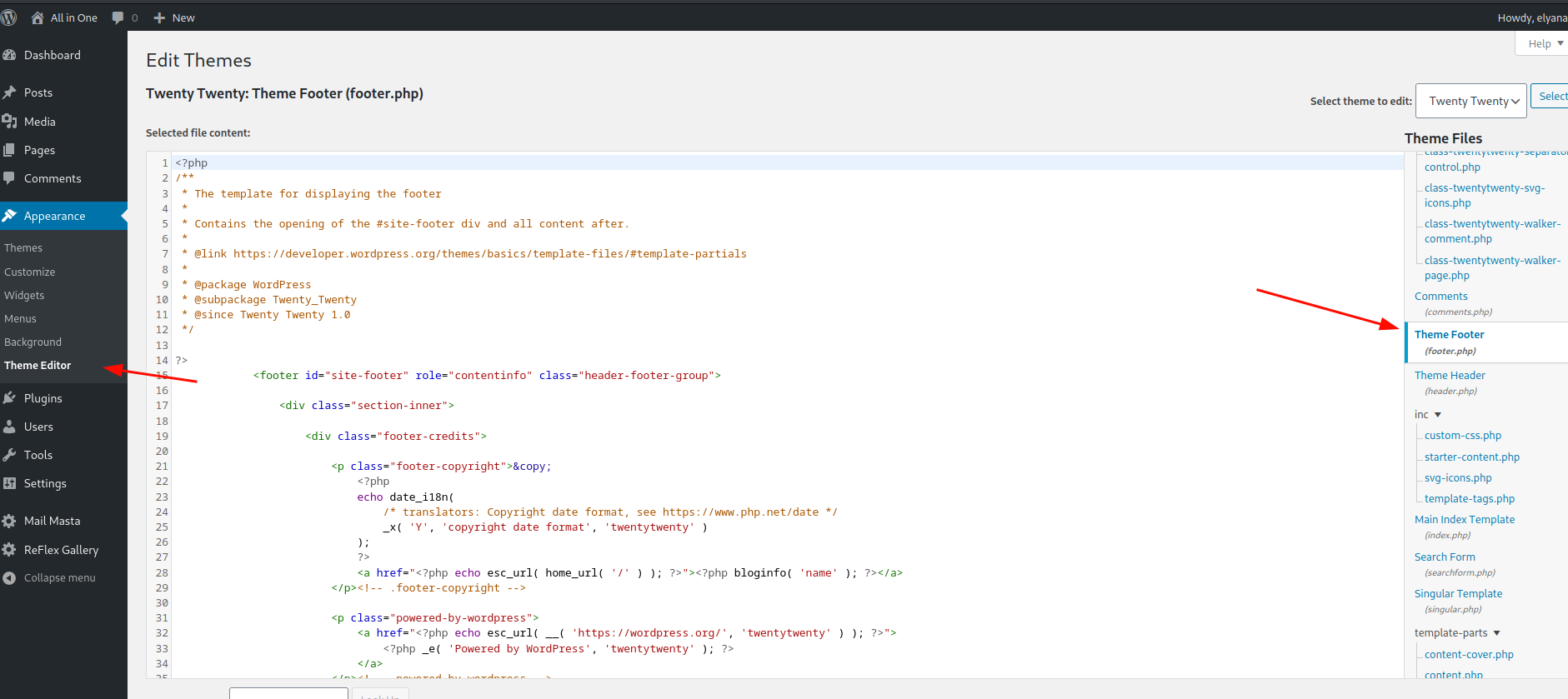
Task: Click the developer.wordpress.org URL in code
Action: pyautogui.click(x=490, y=254)
